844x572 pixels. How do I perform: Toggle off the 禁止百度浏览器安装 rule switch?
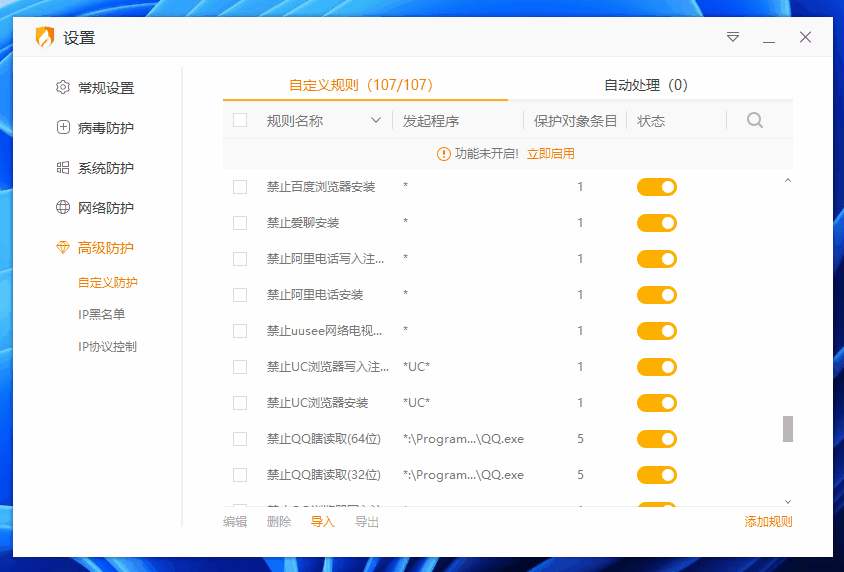(657, 187)
